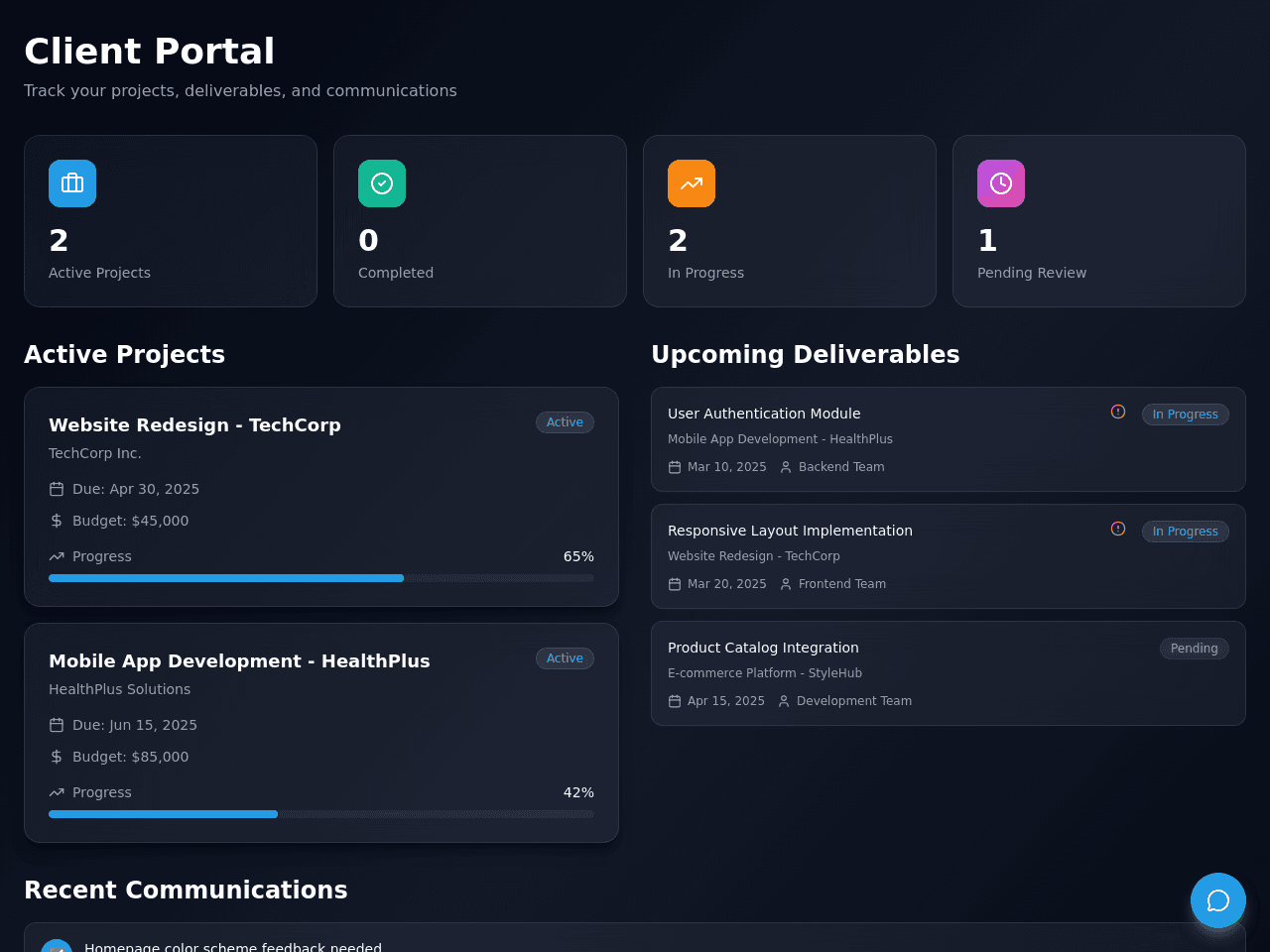The height and width of the screenshot is (952, 1270).
Task: Click calendar icon beside Mar 20, 2025
Action: (675, 584)
